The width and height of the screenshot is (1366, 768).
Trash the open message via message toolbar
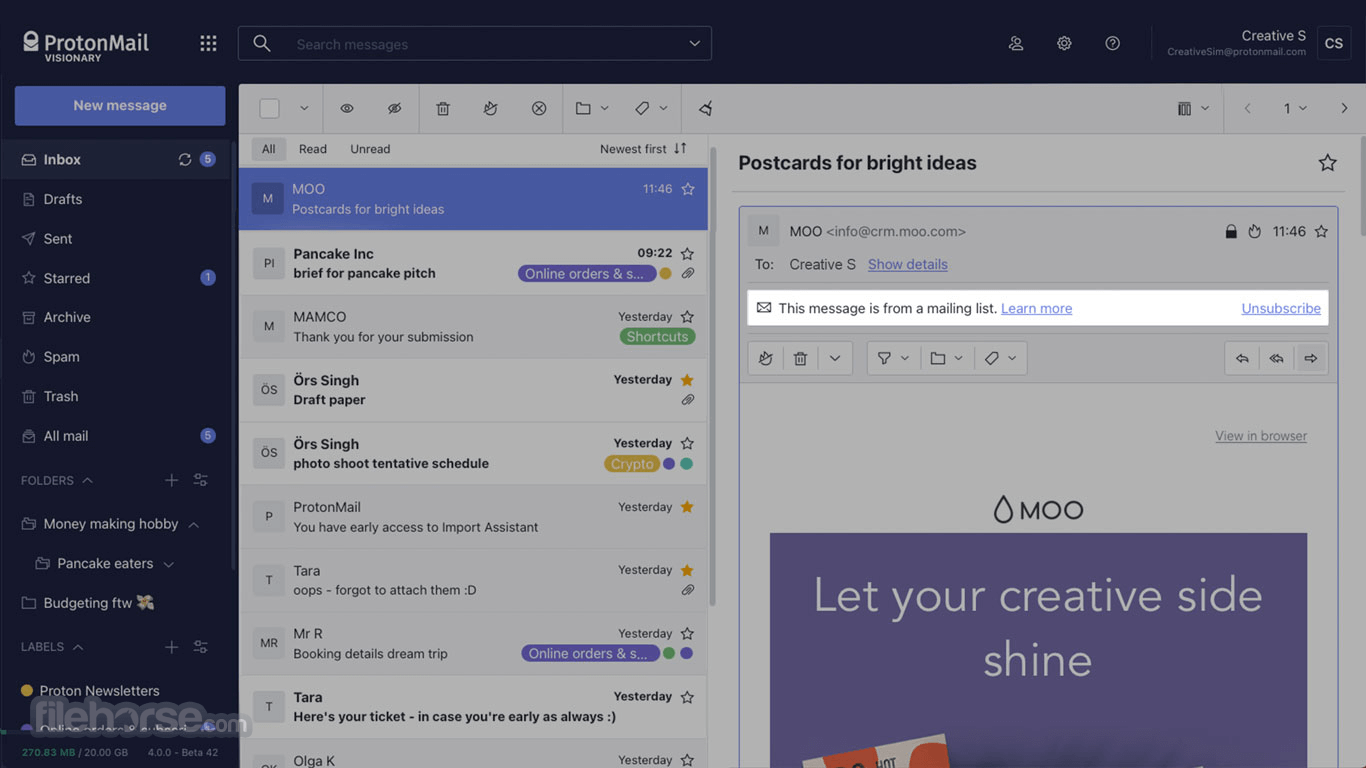tap(800, 358)
